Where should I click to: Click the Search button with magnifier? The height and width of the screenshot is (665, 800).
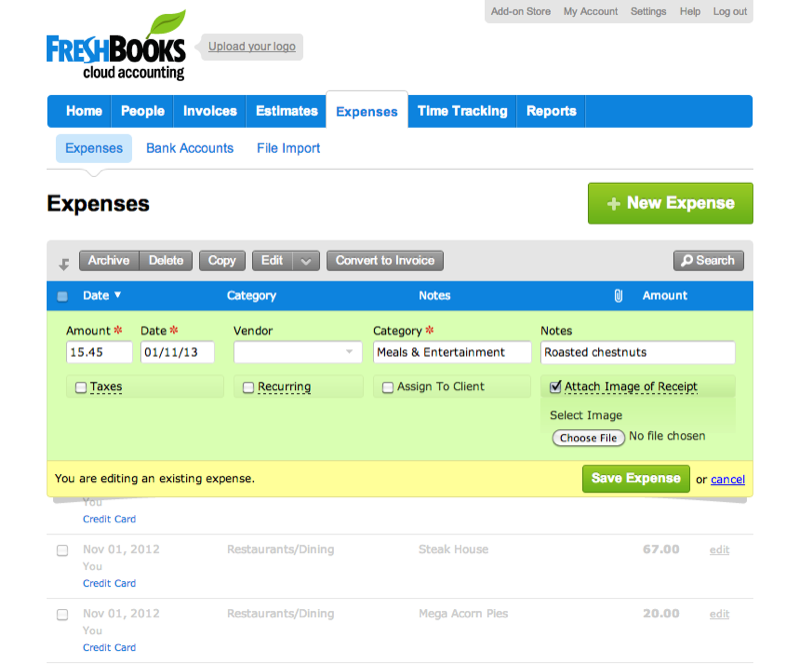pos(708,260)
